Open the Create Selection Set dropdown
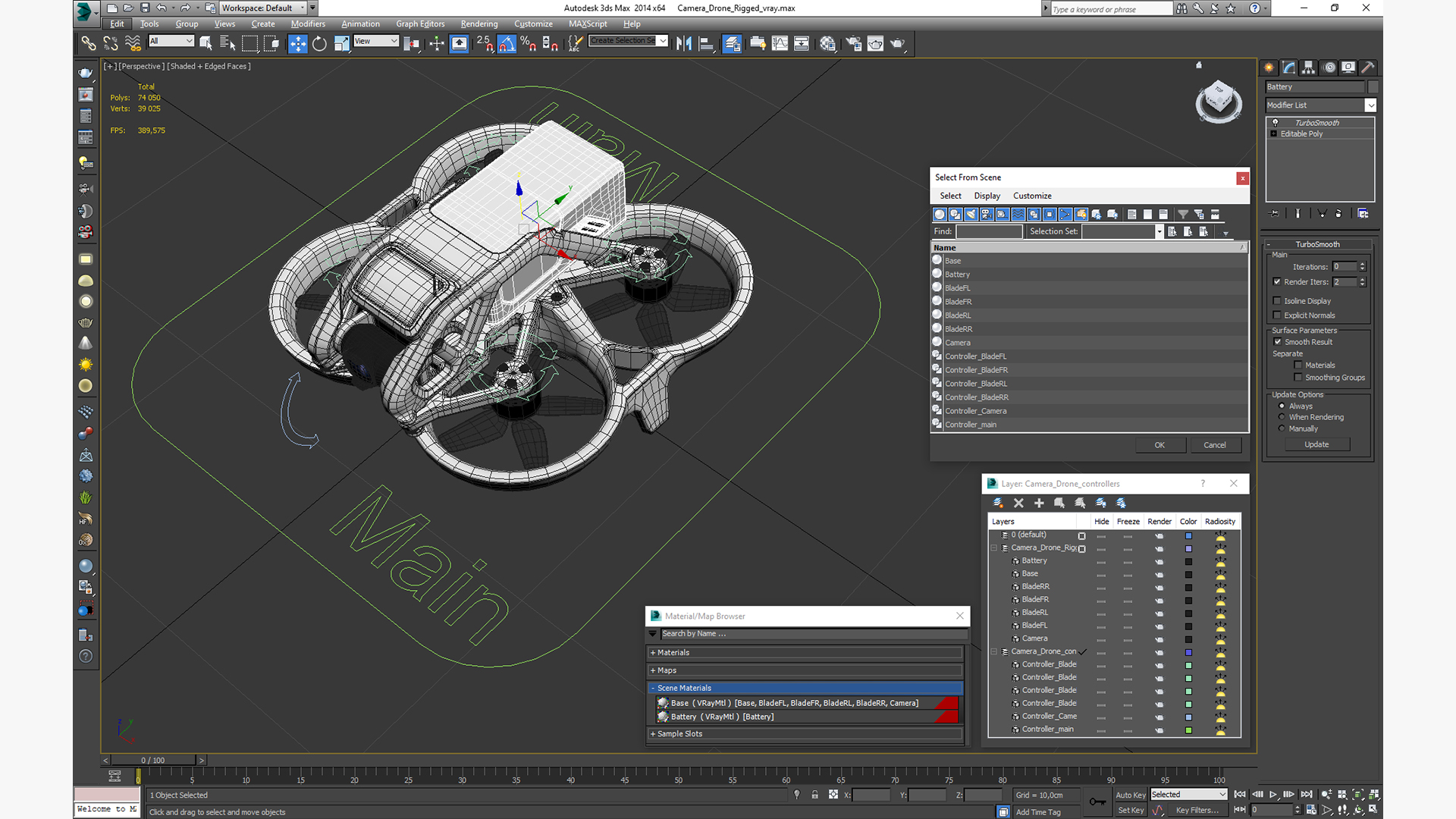 click(x=664, y=41)
